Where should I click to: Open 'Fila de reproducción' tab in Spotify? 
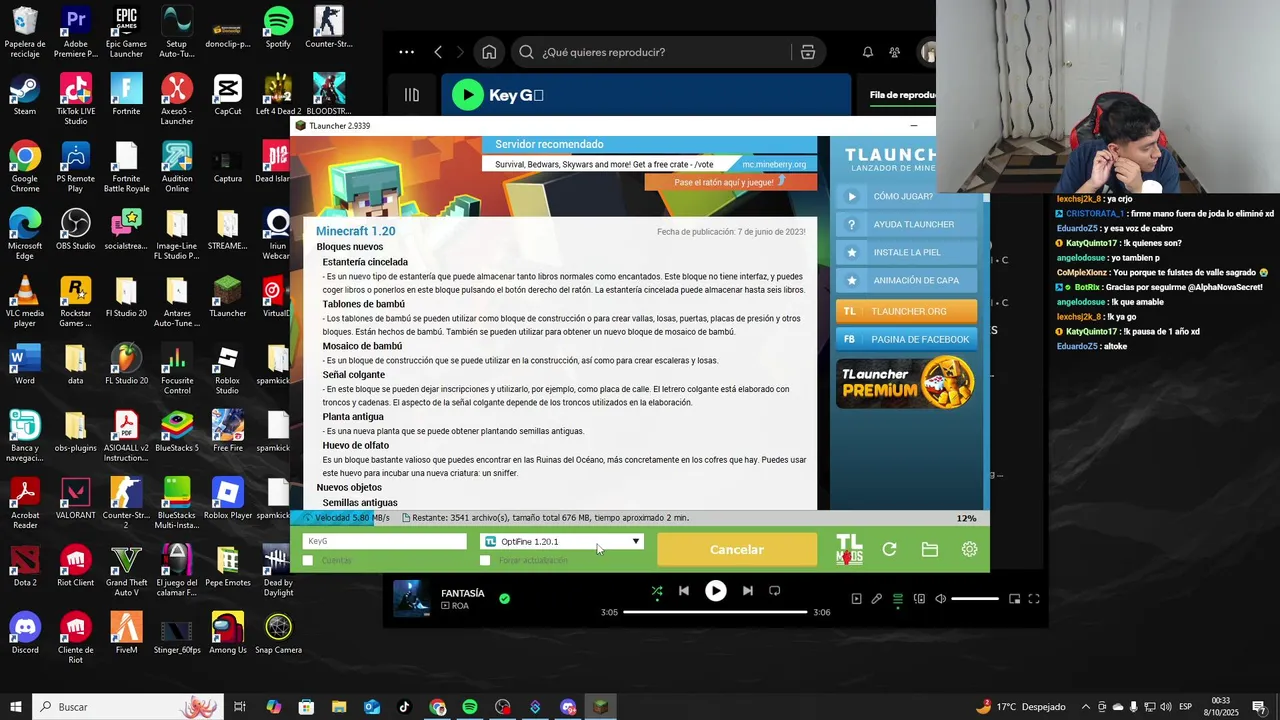[x=902, y=95]
